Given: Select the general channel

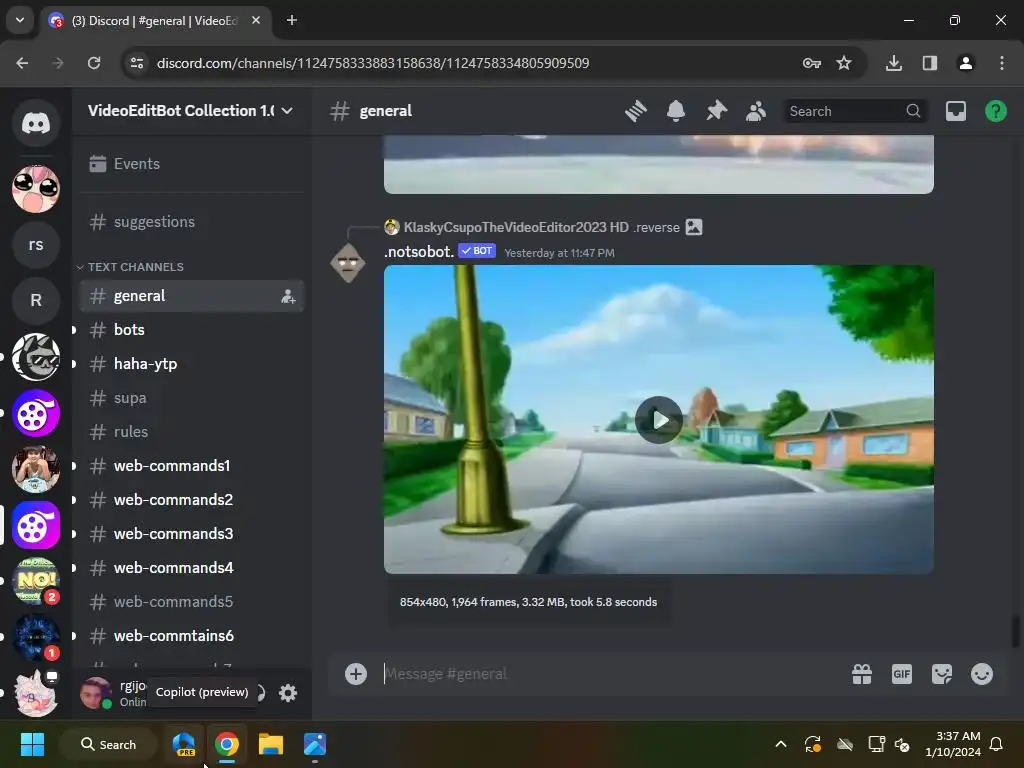Looking at the screenshot, I should (x=191, y=296).
